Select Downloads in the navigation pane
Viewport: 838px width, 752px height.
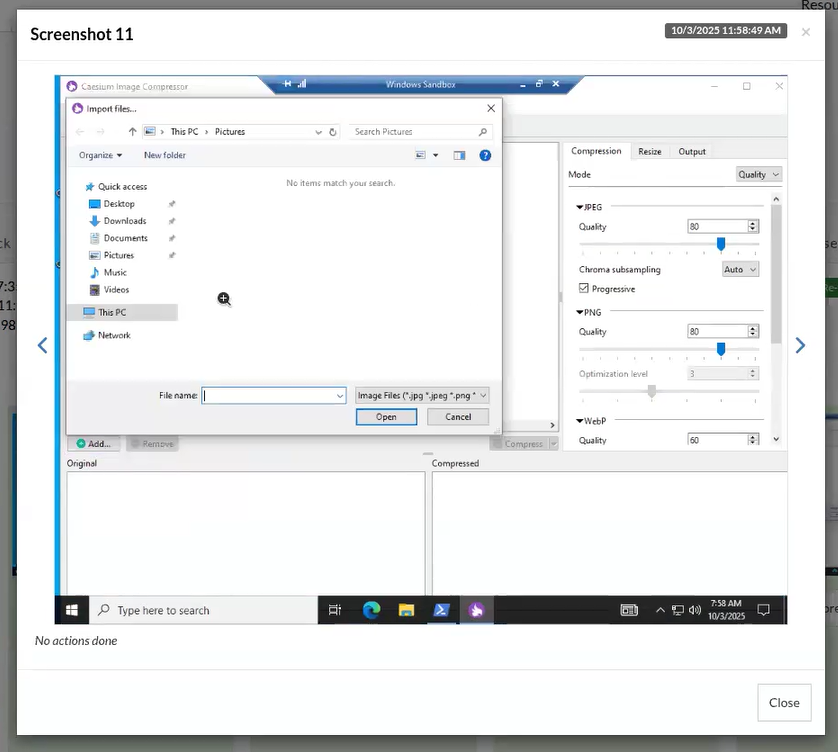[x=124, y=221]
